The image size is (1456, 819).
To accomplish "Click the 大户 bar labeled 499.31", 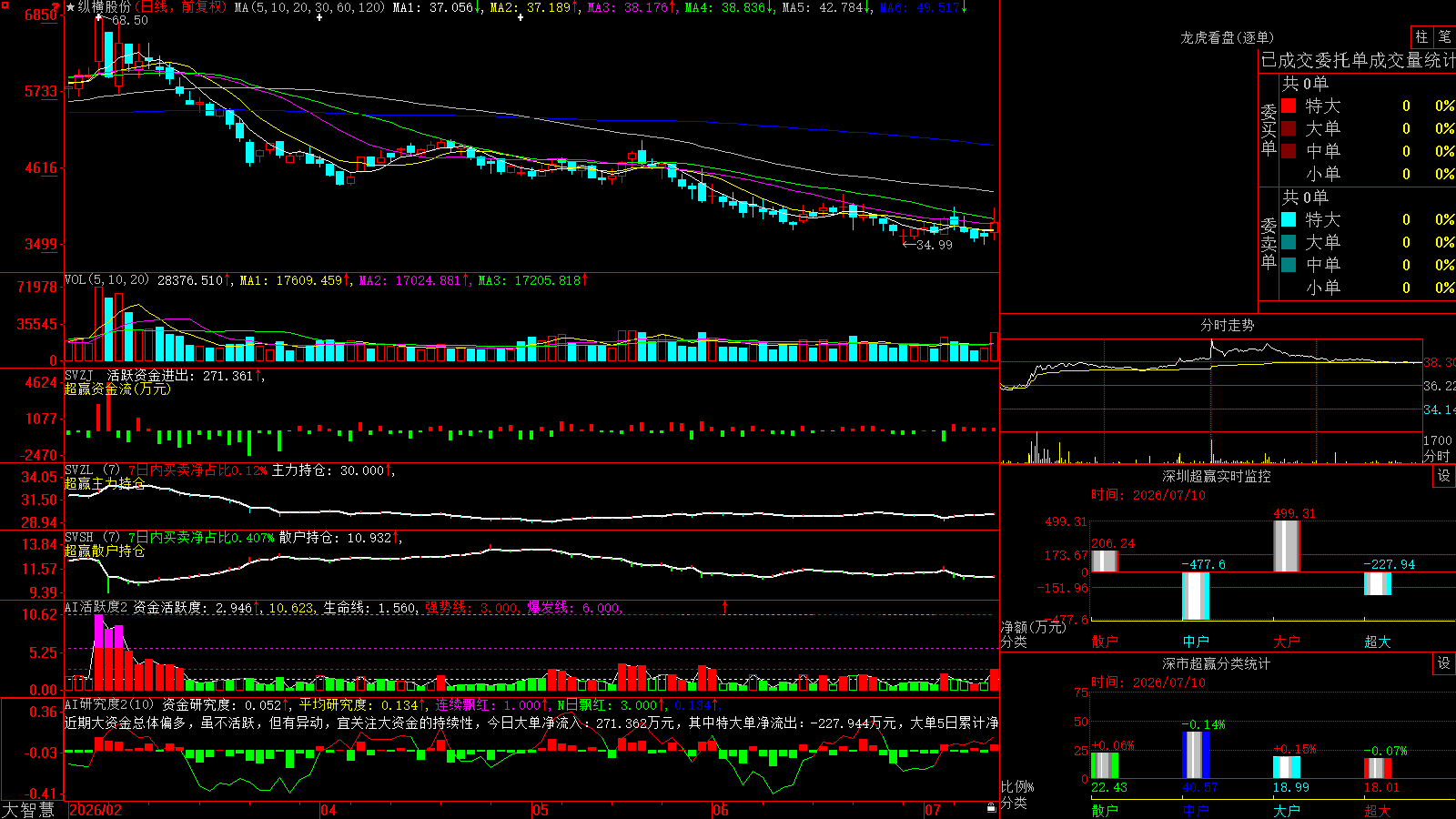I will [x=1287, y=546].
